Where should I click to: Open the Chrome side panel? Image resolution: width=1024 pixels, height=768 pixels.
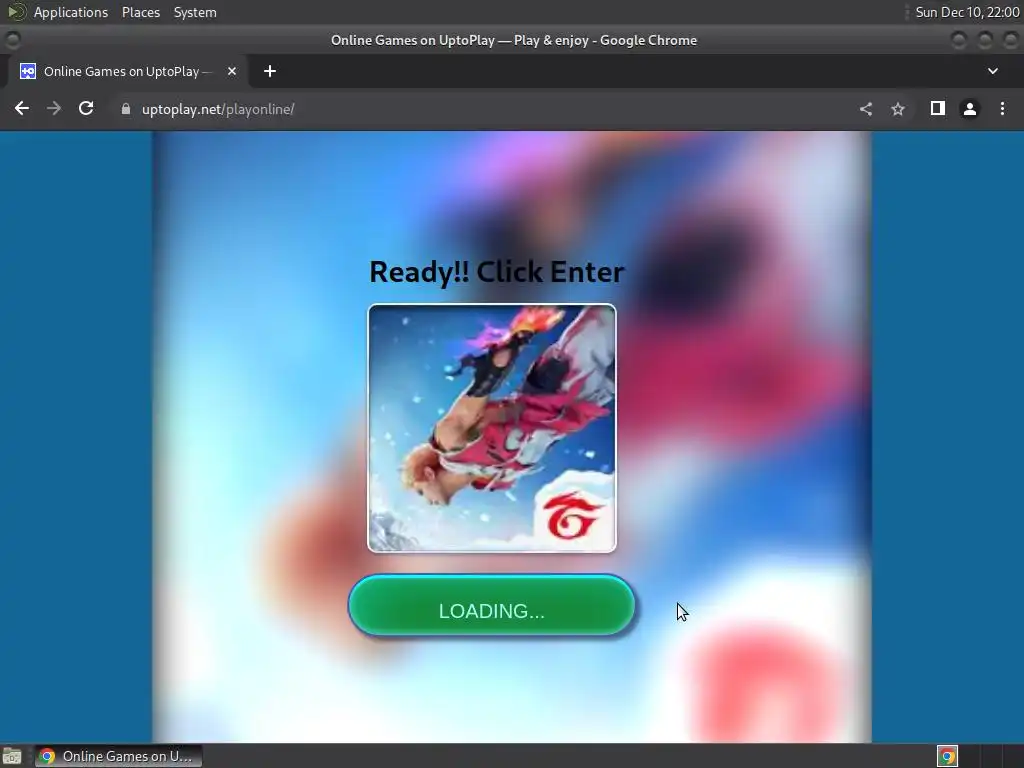pos(938,108)
